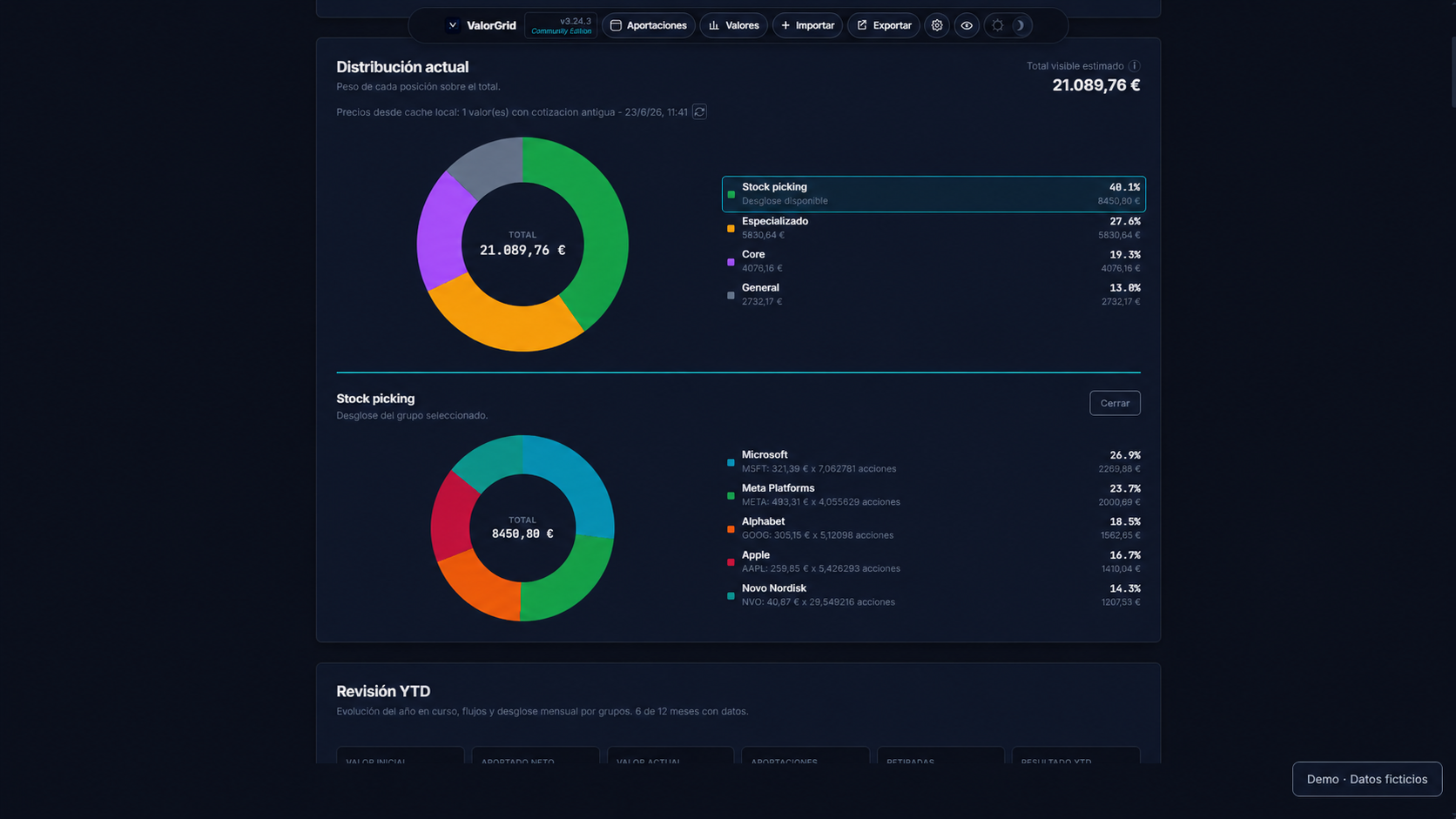Click the Apple holding row
Screen dimensions: 1456x819
934,561
